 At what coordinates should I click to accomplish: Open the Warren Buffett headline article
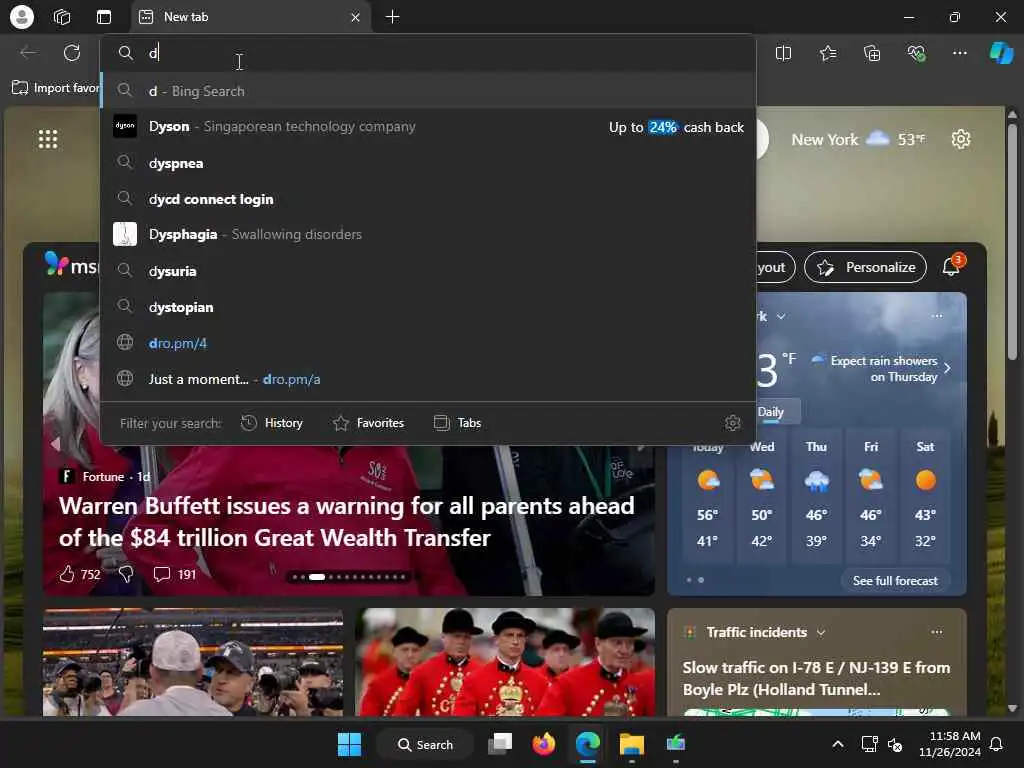pyautogui.click(x=346, y=522)
